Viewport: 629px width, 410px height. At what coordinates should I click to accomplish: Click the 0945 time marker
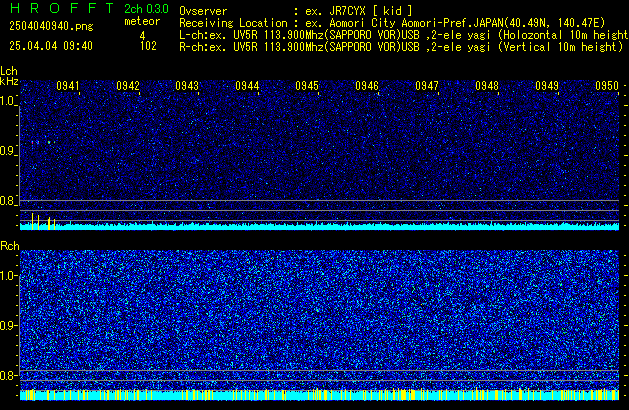click(307, 86)
